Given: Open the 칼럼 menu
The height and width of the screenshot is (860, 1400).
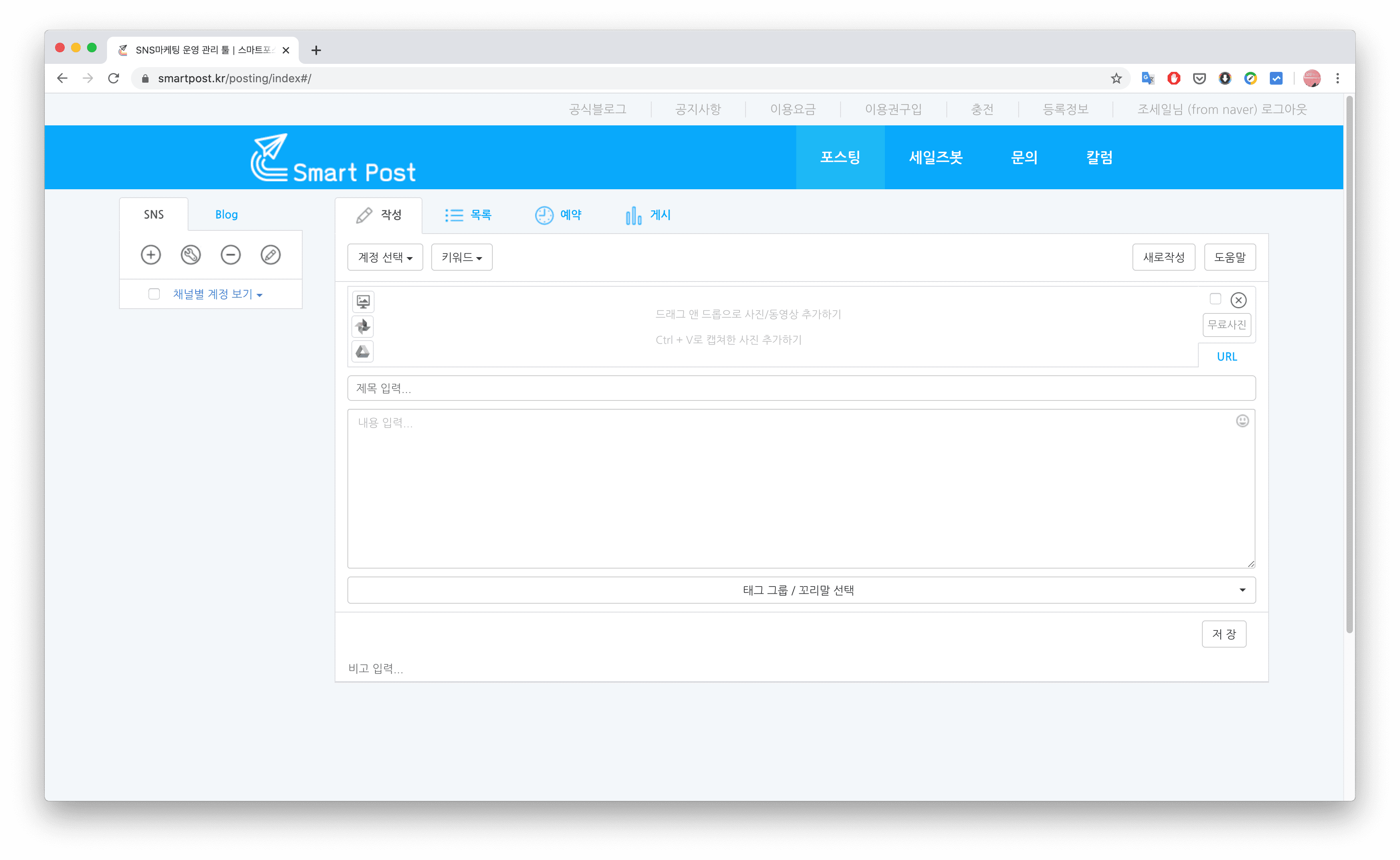Looking at the screenshot, I should point(1099,157).
